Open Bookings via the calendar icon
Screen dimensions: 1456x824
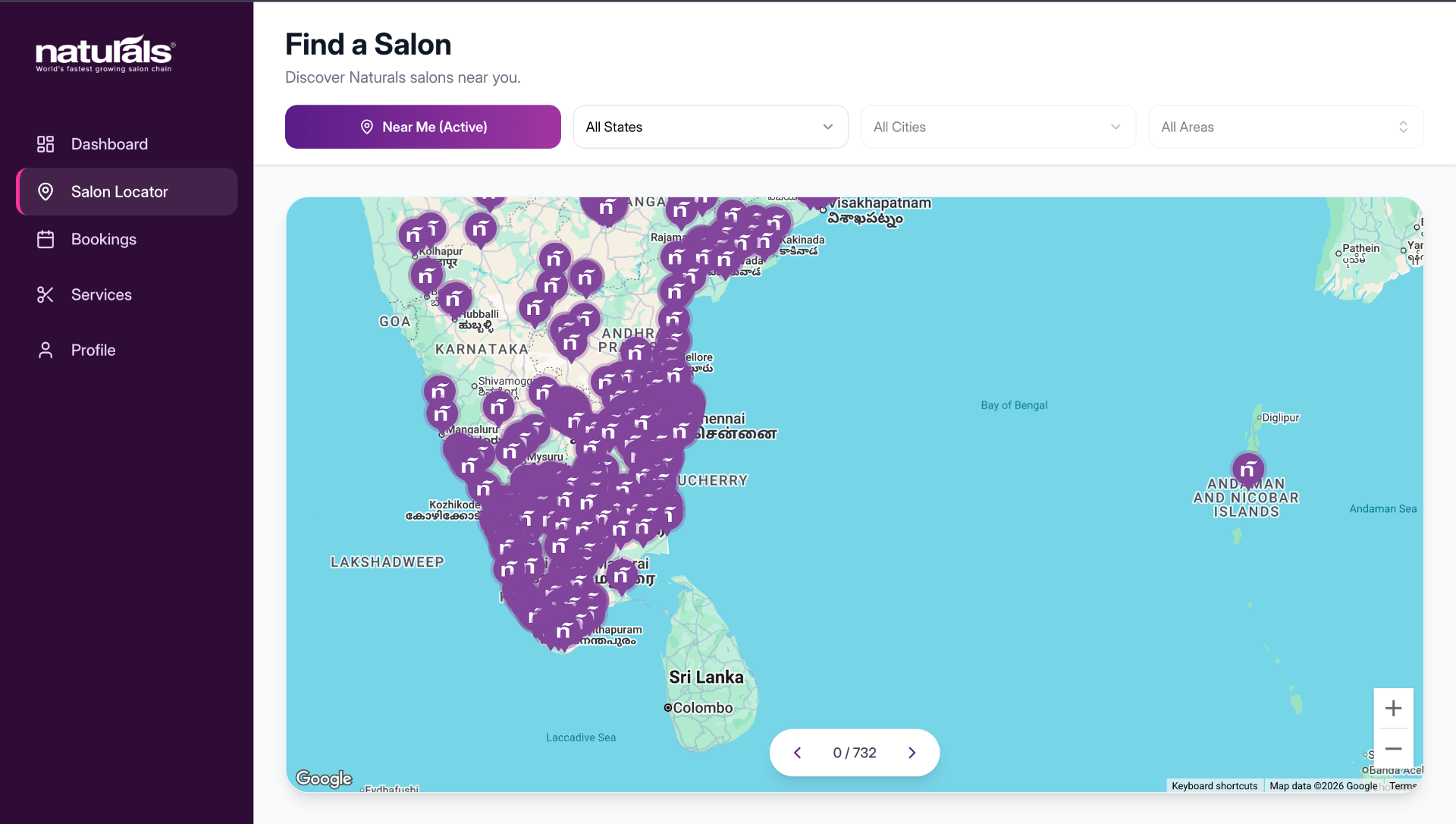[45, 239]
